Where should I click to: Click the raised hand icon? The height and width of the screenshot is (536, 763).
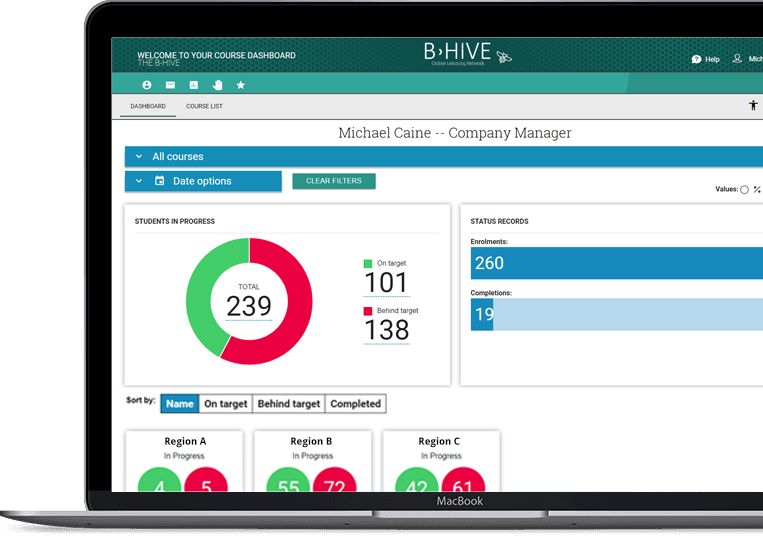(217, 86)
